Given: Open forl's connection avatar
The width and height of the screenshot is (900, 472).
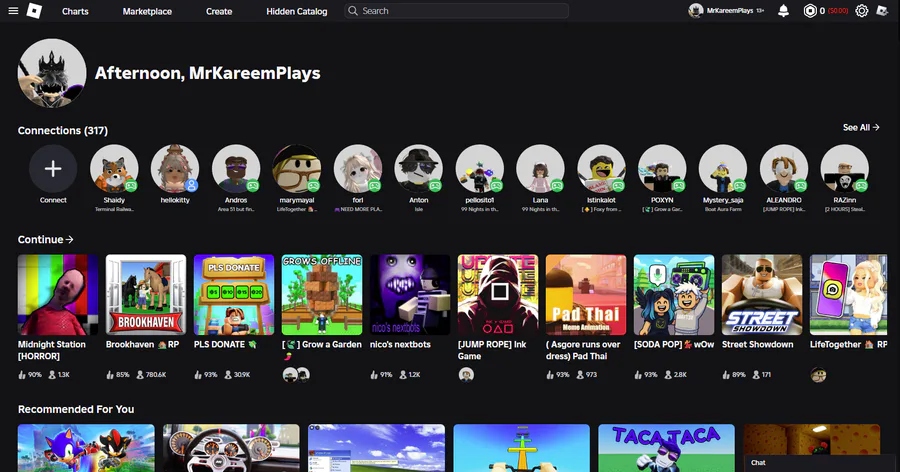Looking at the screenshot, I should click(358, 168).
